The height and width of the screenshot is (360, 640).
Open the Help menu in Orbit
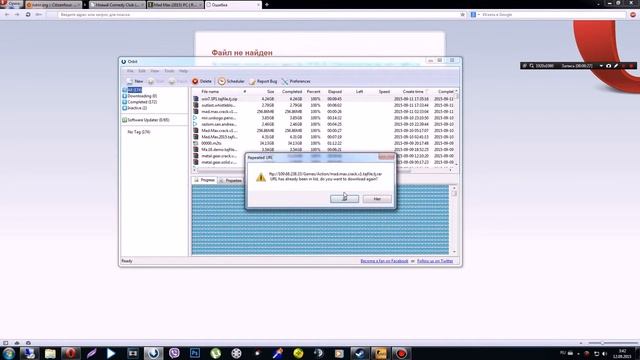[183, 71]
